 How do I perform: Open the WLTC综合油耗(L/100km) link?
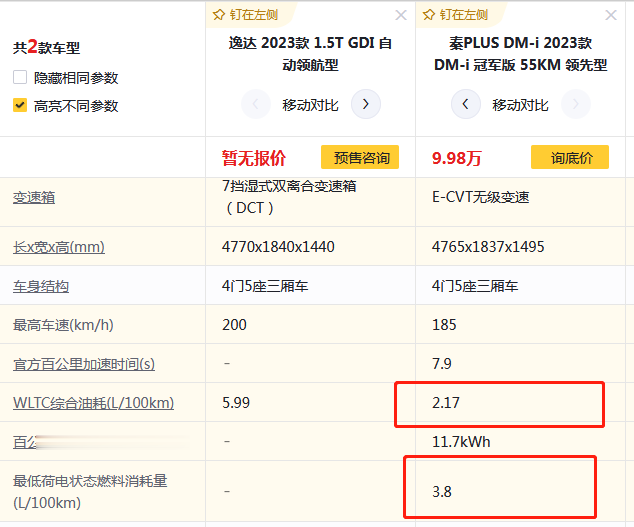pos(93,403)
